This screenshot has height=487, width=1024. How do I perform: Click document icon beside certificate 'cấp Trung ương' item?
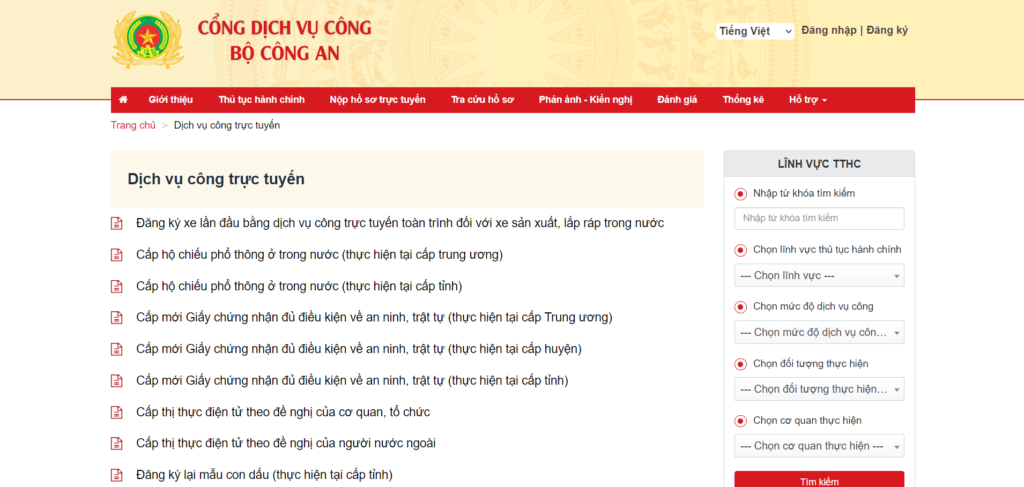coord(116,317)
